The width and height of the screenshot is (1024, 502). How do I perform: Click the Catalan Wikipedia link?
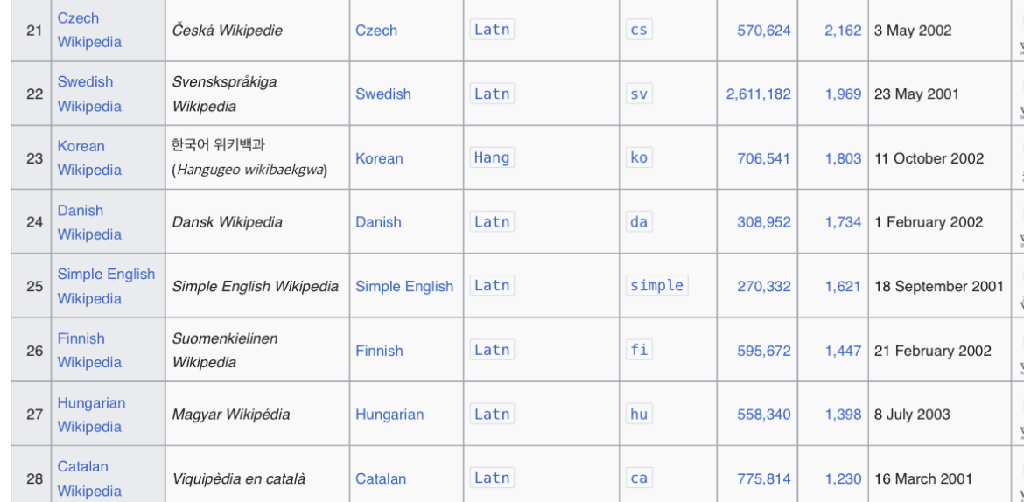83,467
